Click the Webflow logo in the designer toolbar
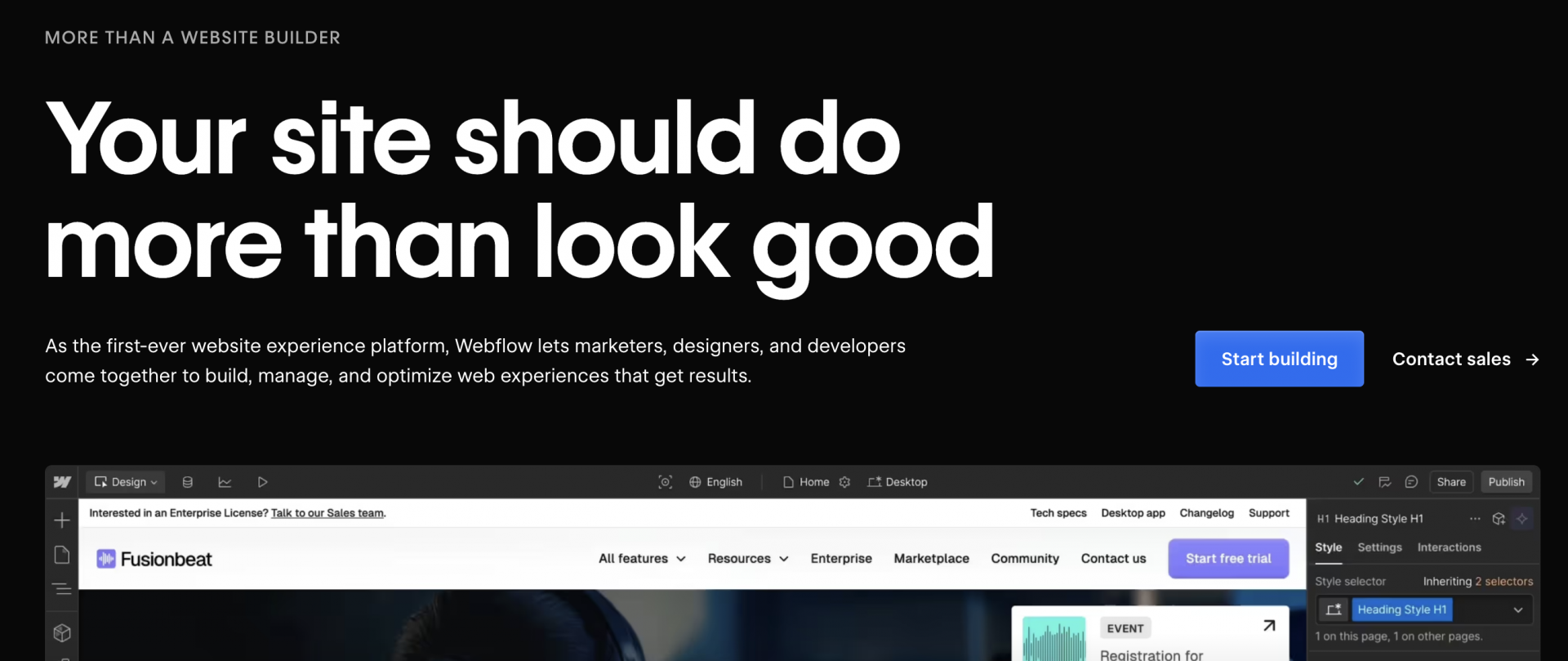This screenshot has width=1568, height=661. 62,482
